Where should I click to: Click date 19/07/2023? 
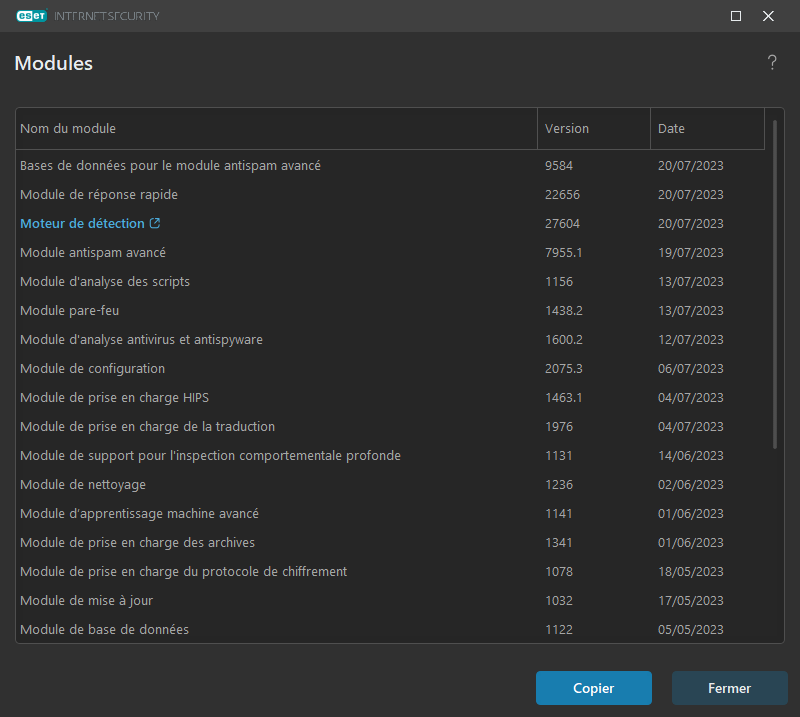(690, 253)
